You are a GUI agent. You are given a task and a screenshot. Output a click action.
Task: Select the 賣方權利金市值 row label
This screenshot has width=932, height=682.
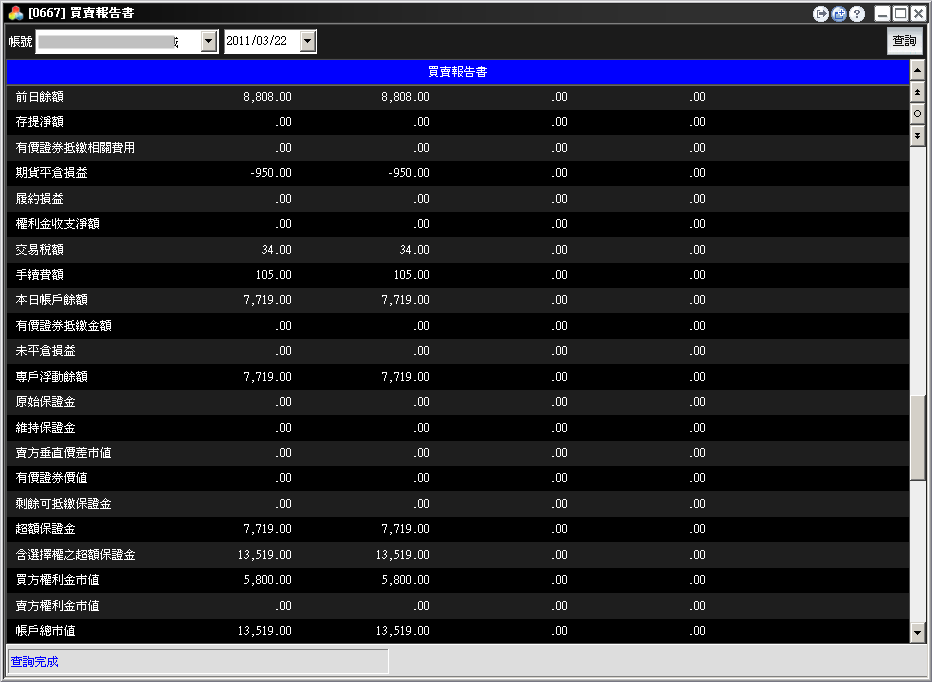click(x=58, y=606)
